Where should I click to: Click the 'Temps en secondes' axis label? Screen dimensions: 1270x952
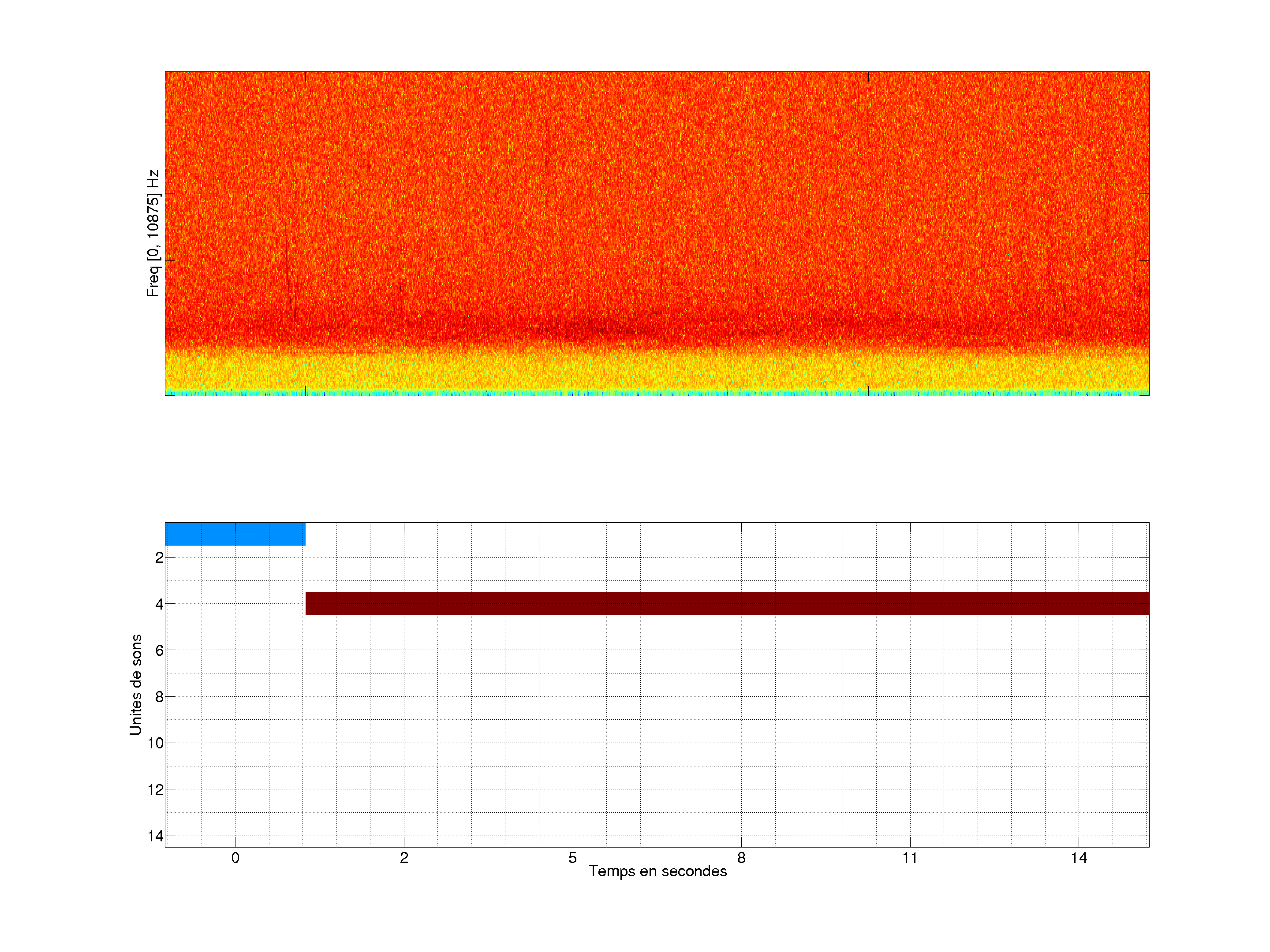pyautogui.click(x=657, y=871)
